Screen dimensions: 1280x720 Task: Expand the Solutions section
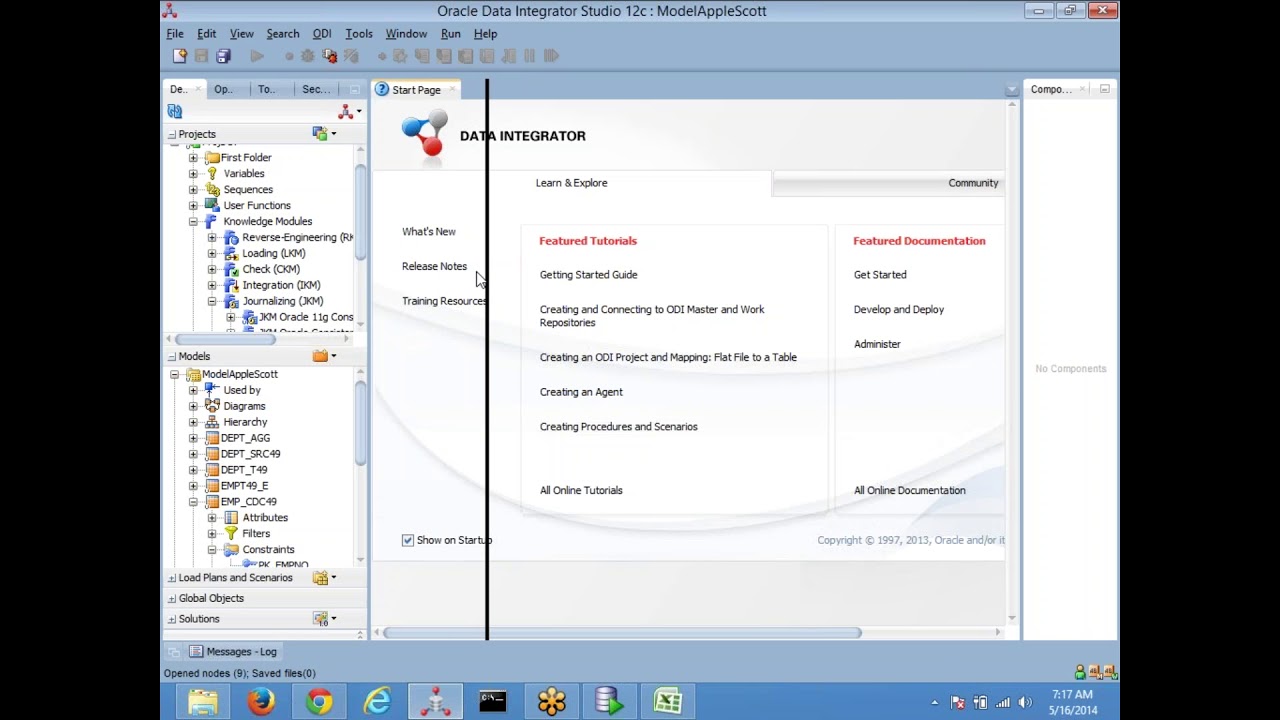pyautogui.click(x=172, y=619)
